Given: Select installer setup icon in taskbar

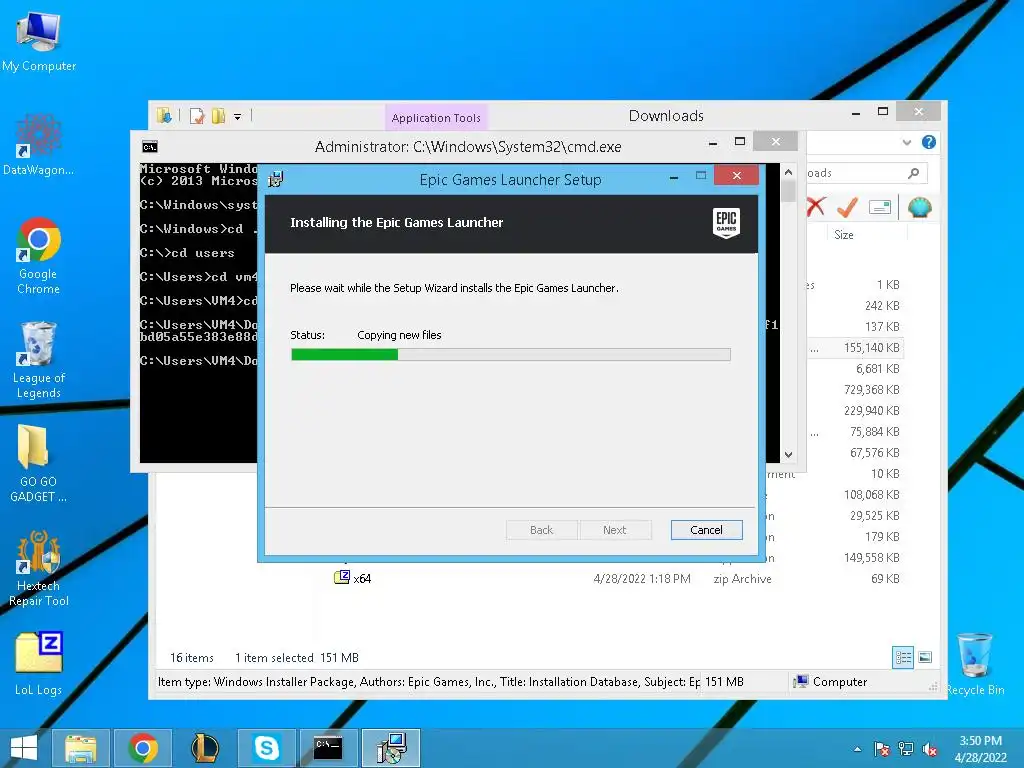Looking at the screenshot, I should (391, 748).
